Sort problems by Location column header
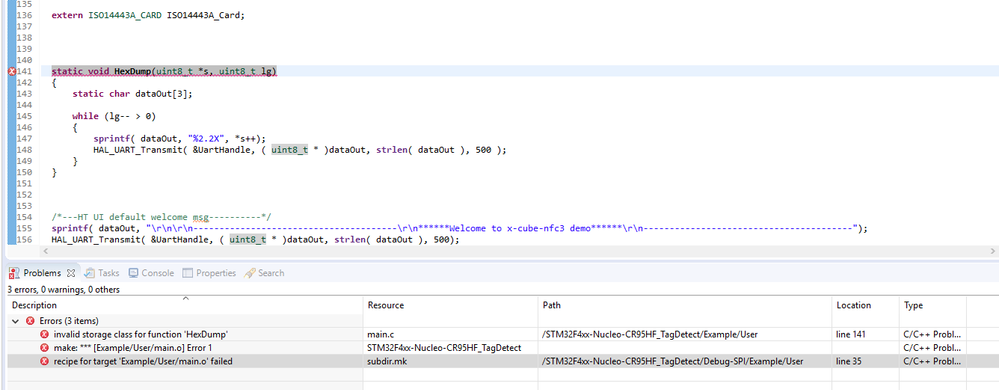Screen dimensions: 999x390 tap(865, 305)
